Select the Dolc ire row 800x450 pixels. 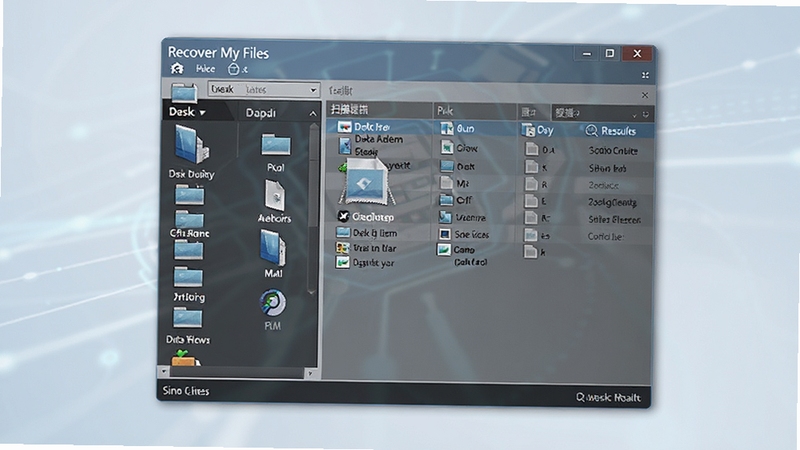coord(380,127)
